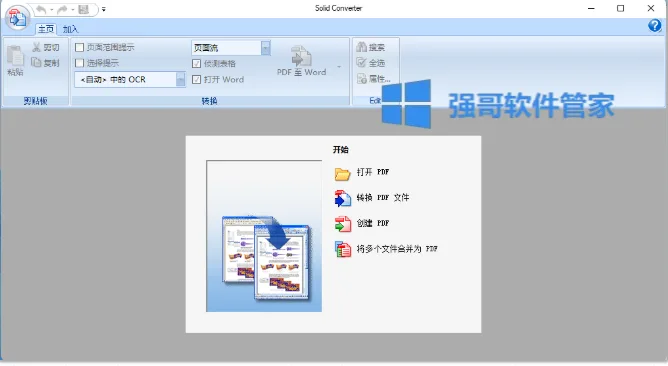Maximize the Solid Converter window
668x366 pixels.
(621, 9)
